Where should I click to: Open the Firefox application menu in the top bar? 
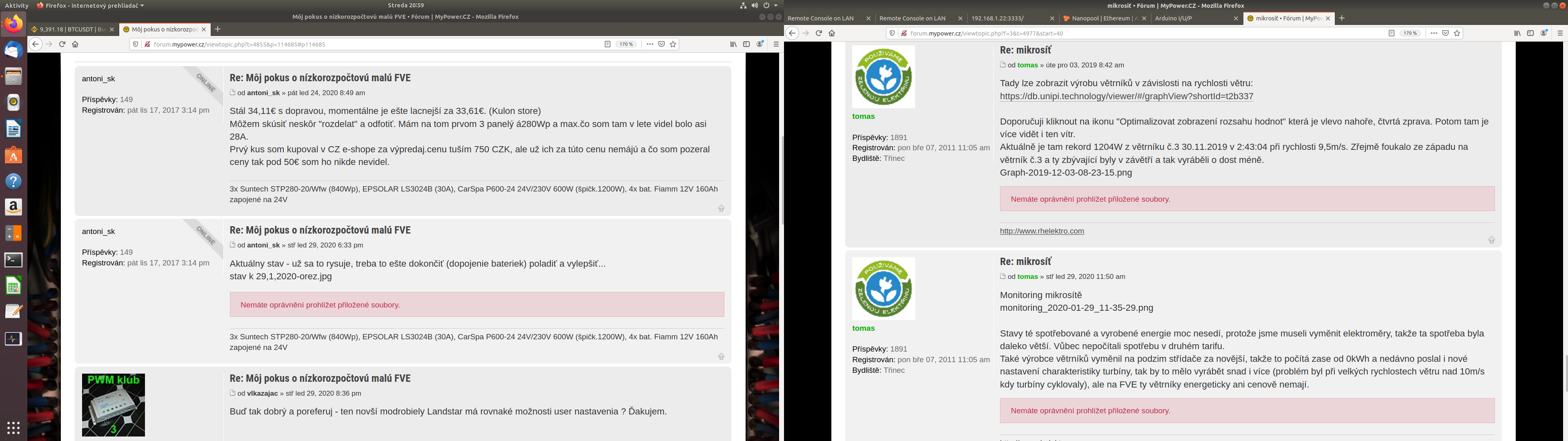point(90,5)
